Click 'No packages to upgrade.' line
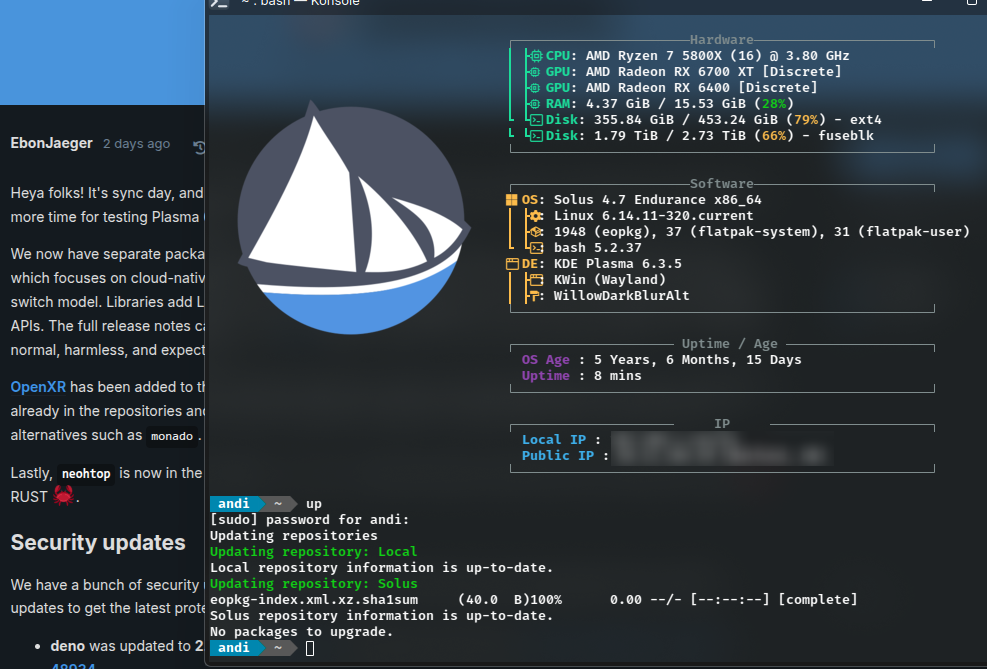Image resolution: width=987 pixels, height=669 pixels. [302, 632]
